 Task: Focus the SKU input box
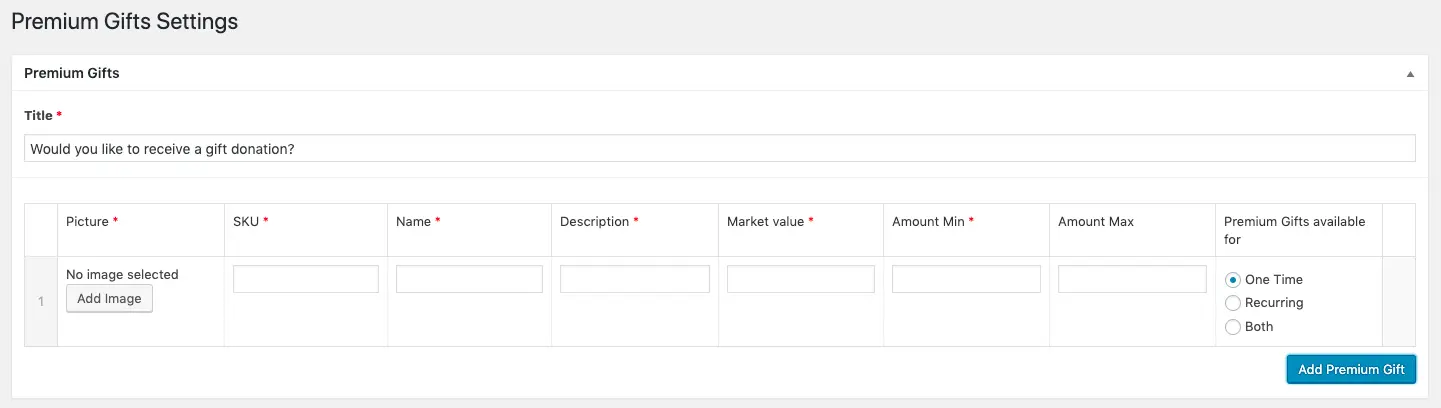(x=306, y=279)
